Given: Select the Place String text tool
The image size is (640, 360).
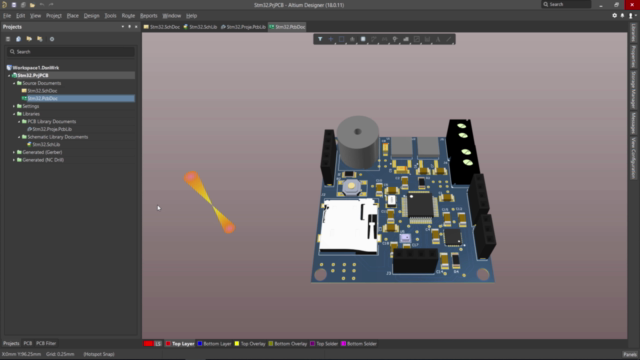Looking at the screenshot, I should click(438, 39).
